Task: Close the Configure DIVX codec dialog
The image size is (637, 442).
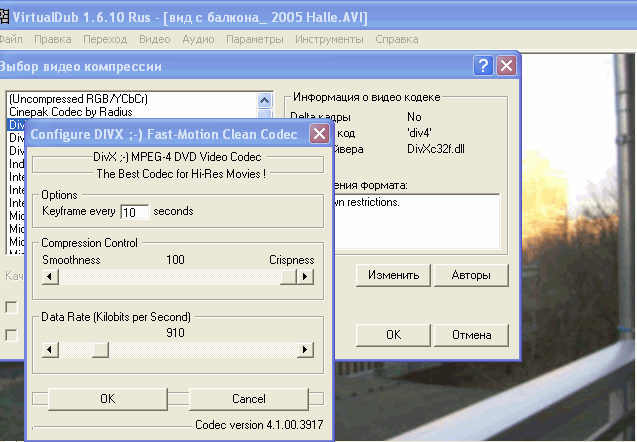Action: pos(319,133)
